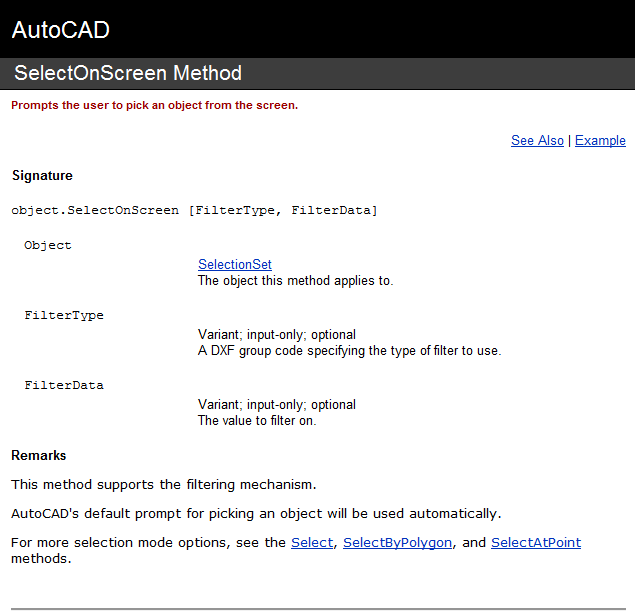Click the Object parameter label
Screen dimensions: 635x611
click(x=48, y=245)
